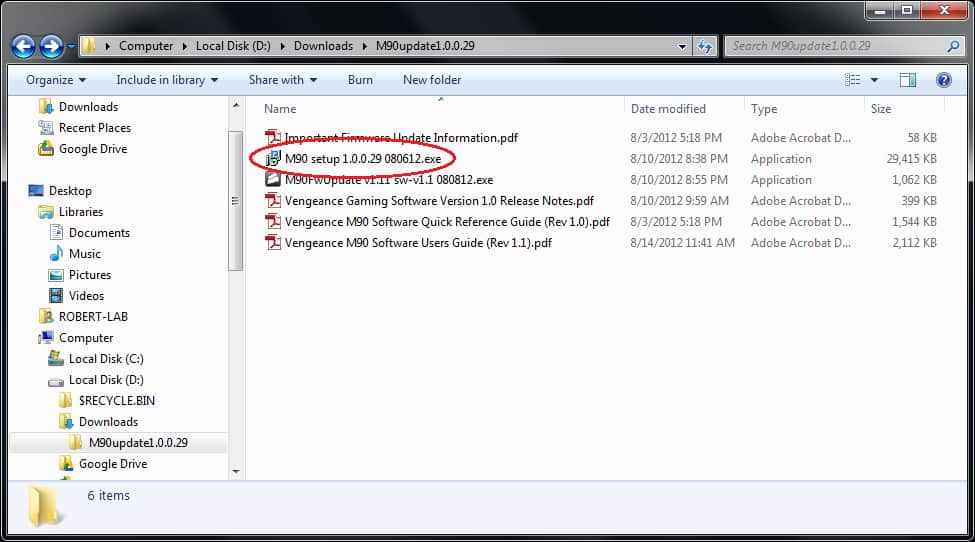
Task: Select $RECYCLE.BIN folder in tree
Action: [116, 401]
